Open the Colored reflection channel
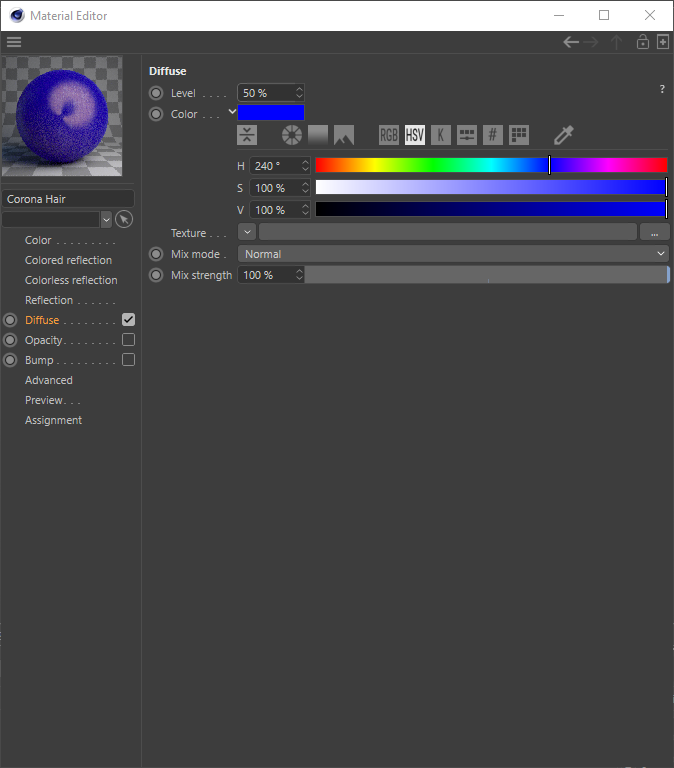 (69, 260)
